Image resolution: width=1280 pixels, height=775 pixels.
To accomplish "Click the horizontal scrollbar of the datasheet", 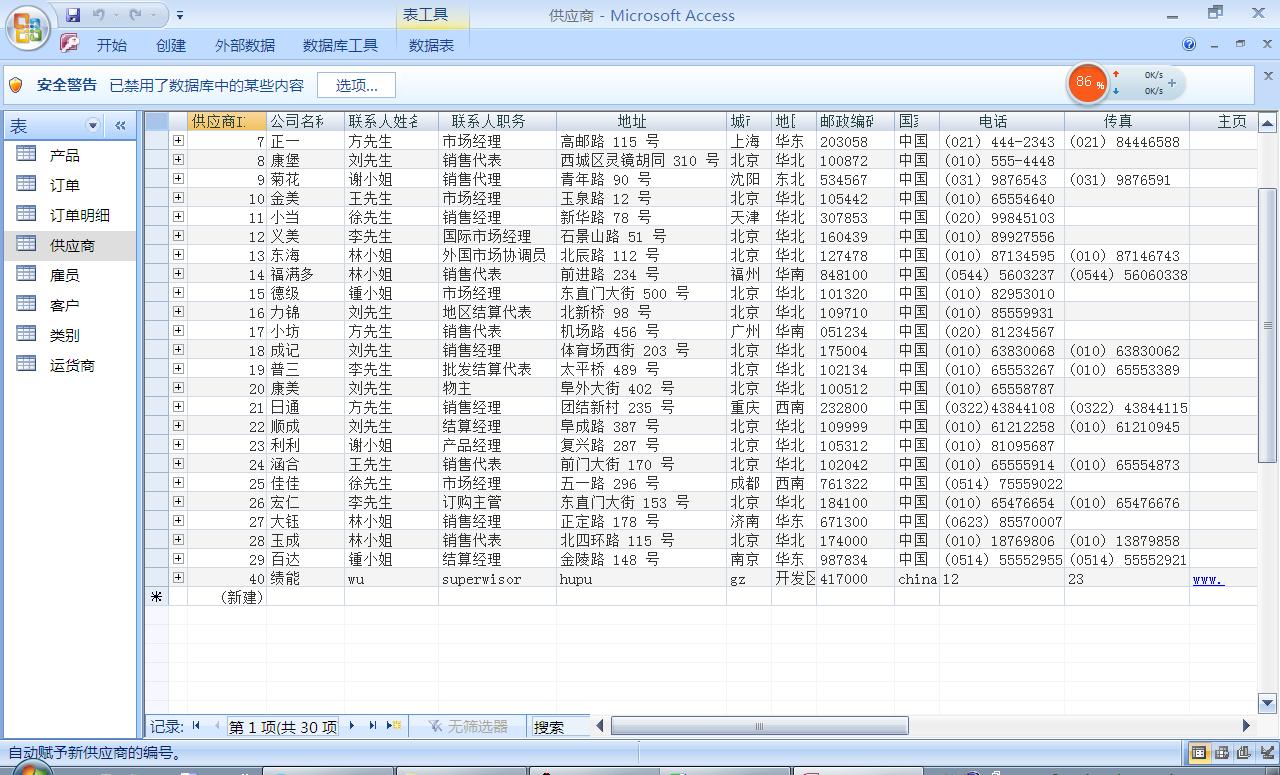I will pyautogui.click(x=758, y=726).
